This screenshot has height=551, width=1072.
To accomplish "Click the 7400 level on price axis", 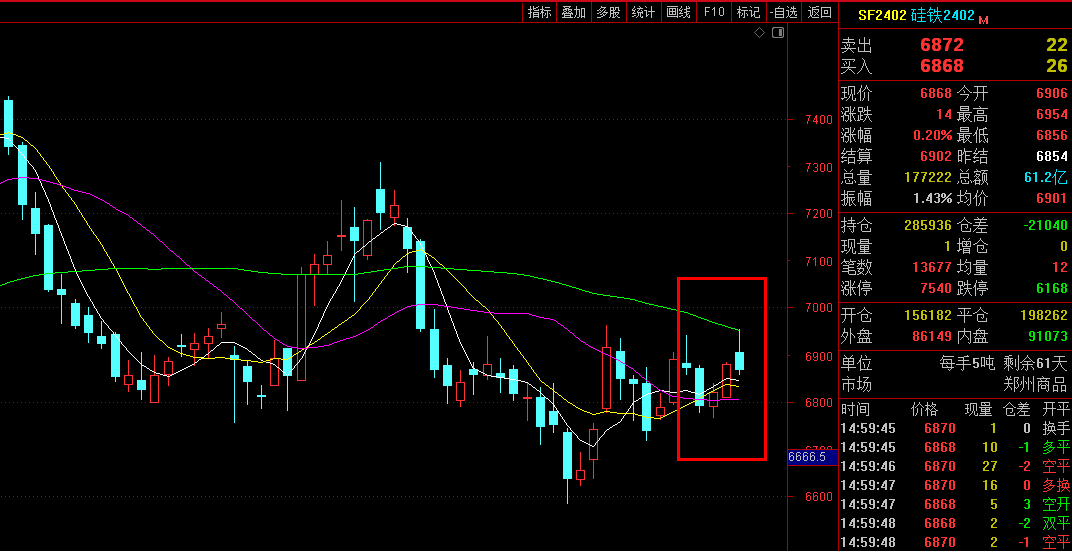I will (x=818, y=120).
